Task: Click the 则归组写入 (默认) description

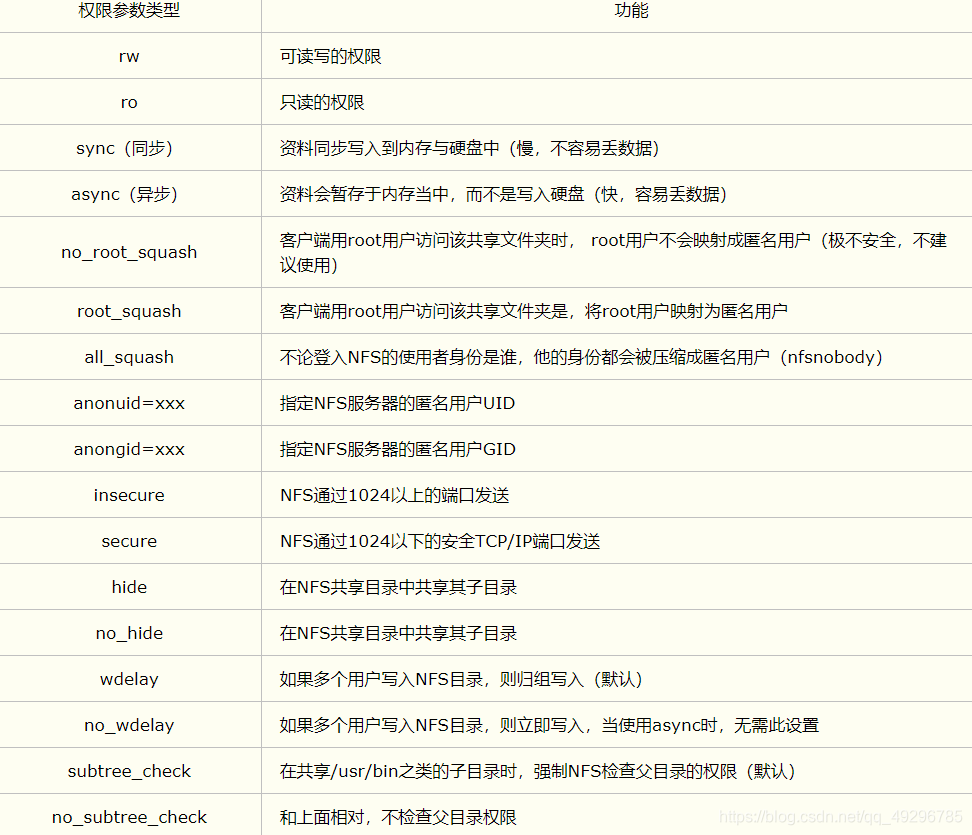Action: pyautogui.click(x=461, y=679)
